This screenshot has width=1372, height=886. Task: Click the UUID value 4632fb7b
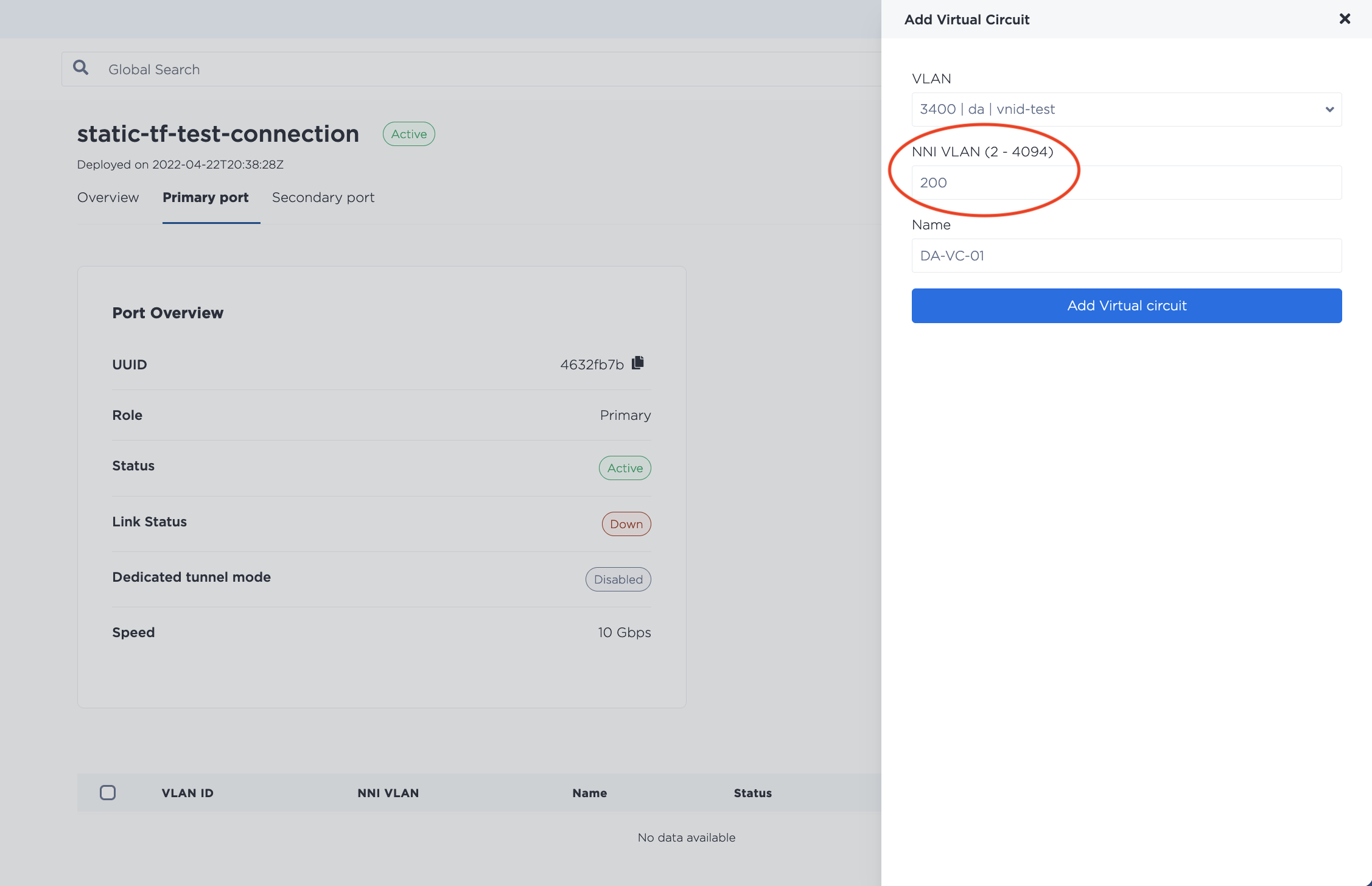pos(592,365)
